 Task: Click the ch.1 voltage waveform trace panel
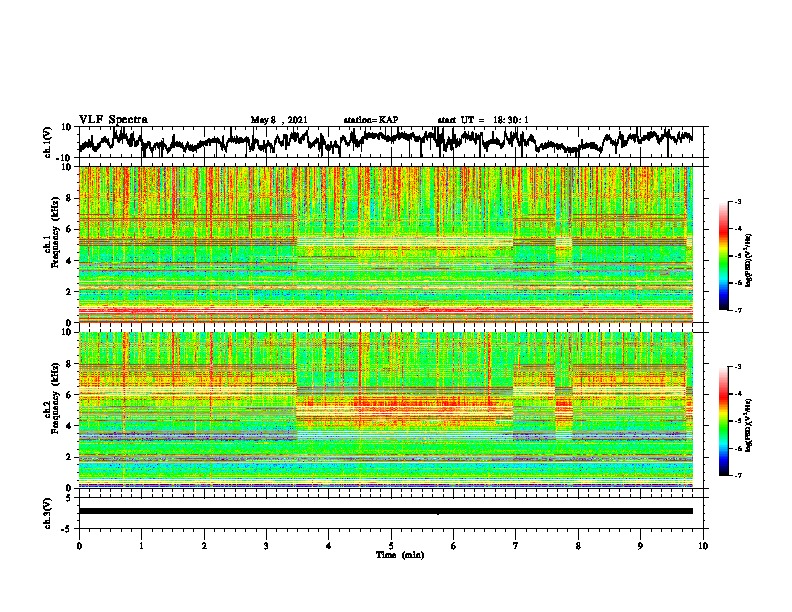393,142
